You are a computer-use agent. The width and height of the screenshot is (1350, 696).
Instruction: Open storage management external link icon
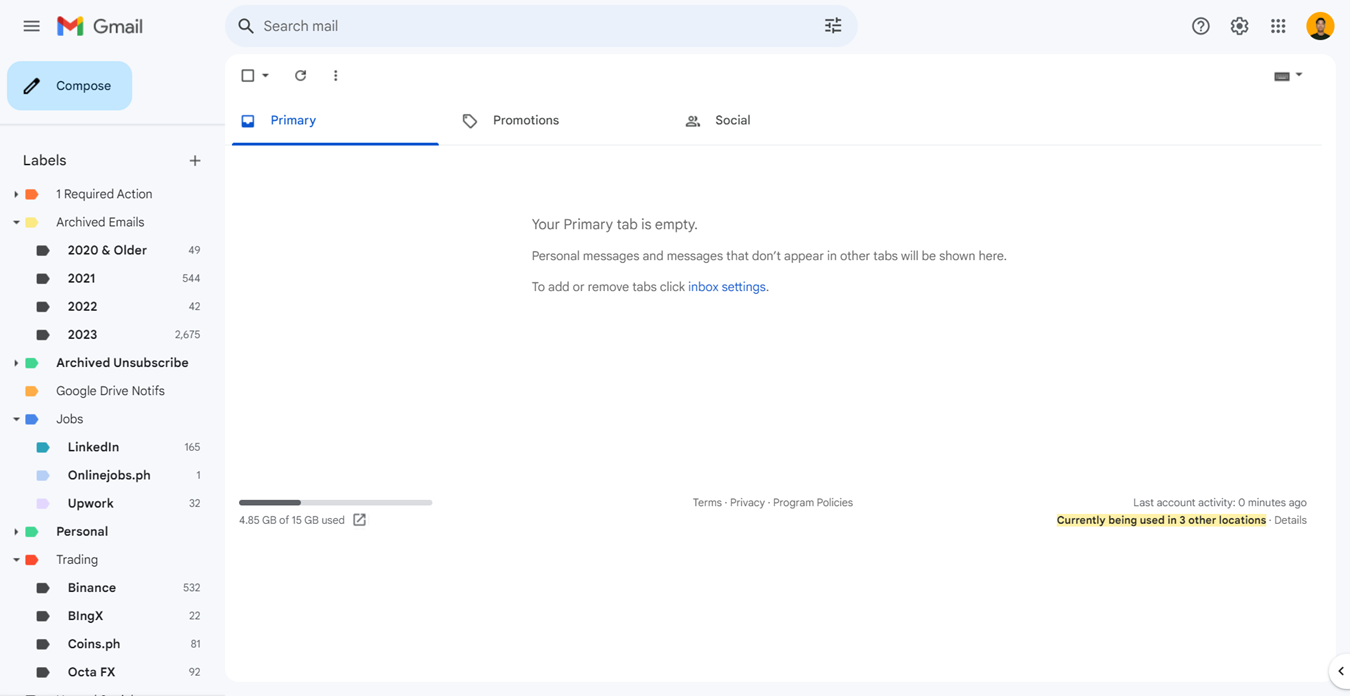click(360, 520)
